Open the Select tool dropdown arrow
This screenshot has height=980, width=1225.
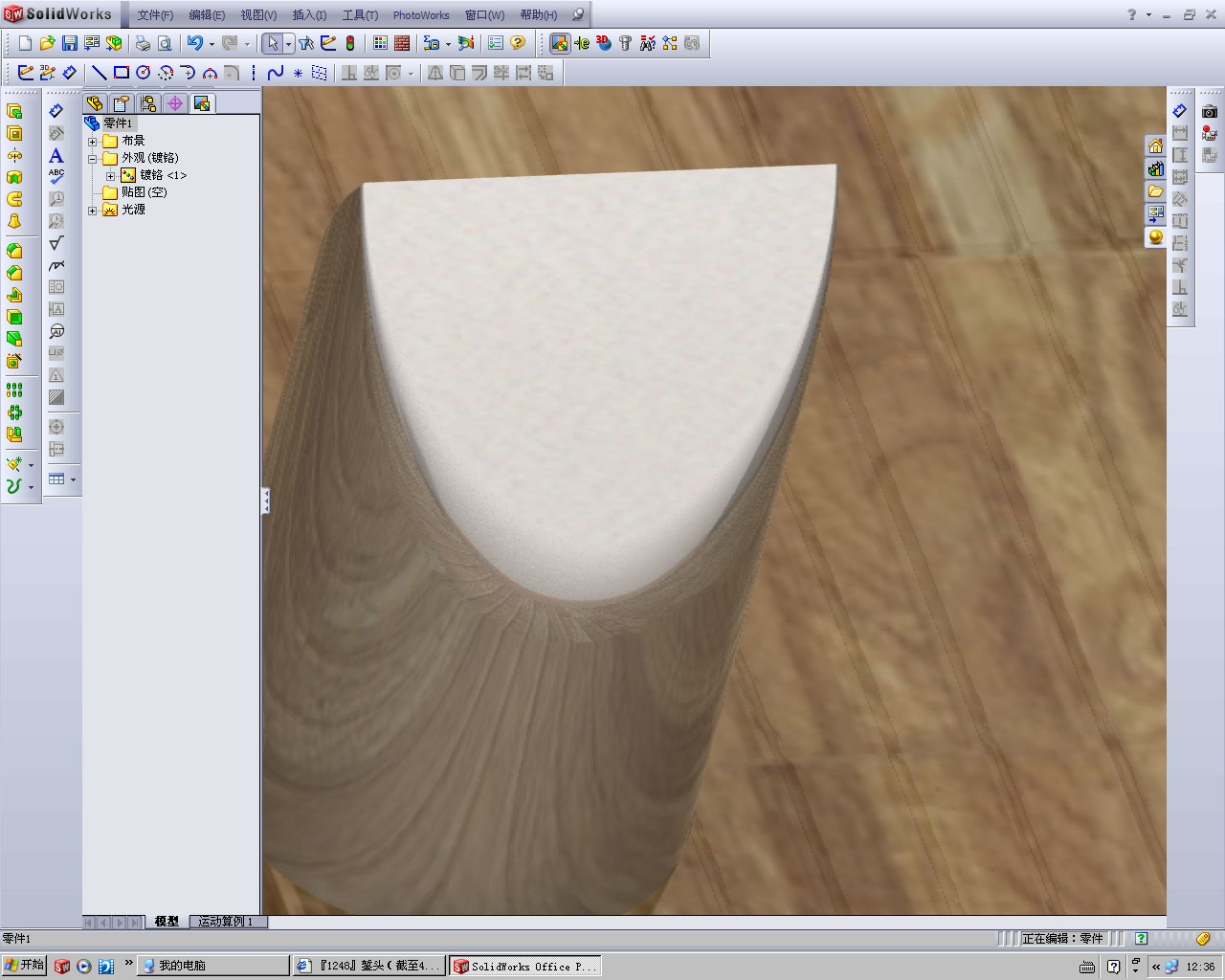click(x=288, y=43)
